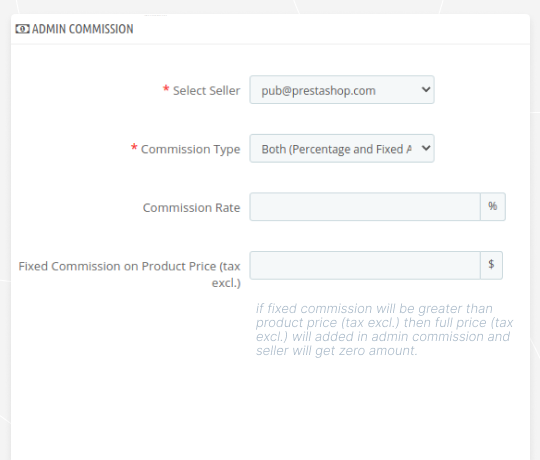Click the Fixed Commission on Product Price label
This screenshot has height=460, width=540.
pos(129,274)
